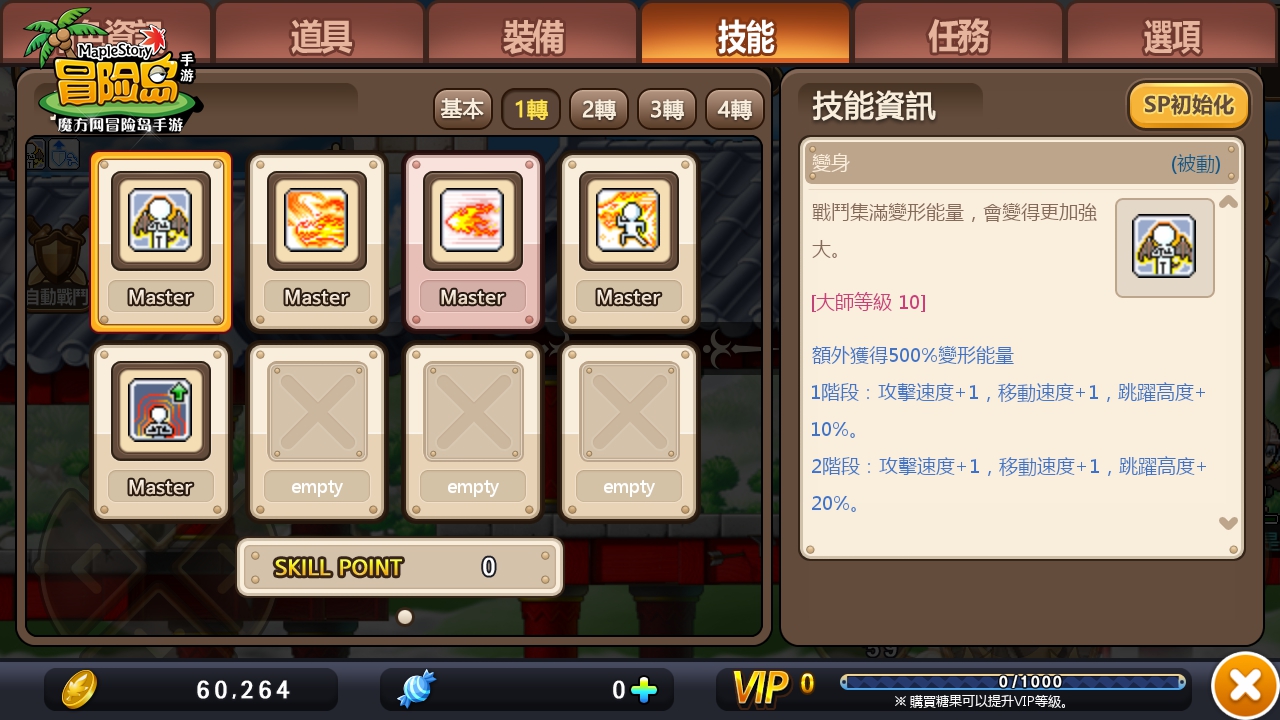Select the flame burst skill icon
This screenshot has width=1280, height=720.
[x=316, y=220]
